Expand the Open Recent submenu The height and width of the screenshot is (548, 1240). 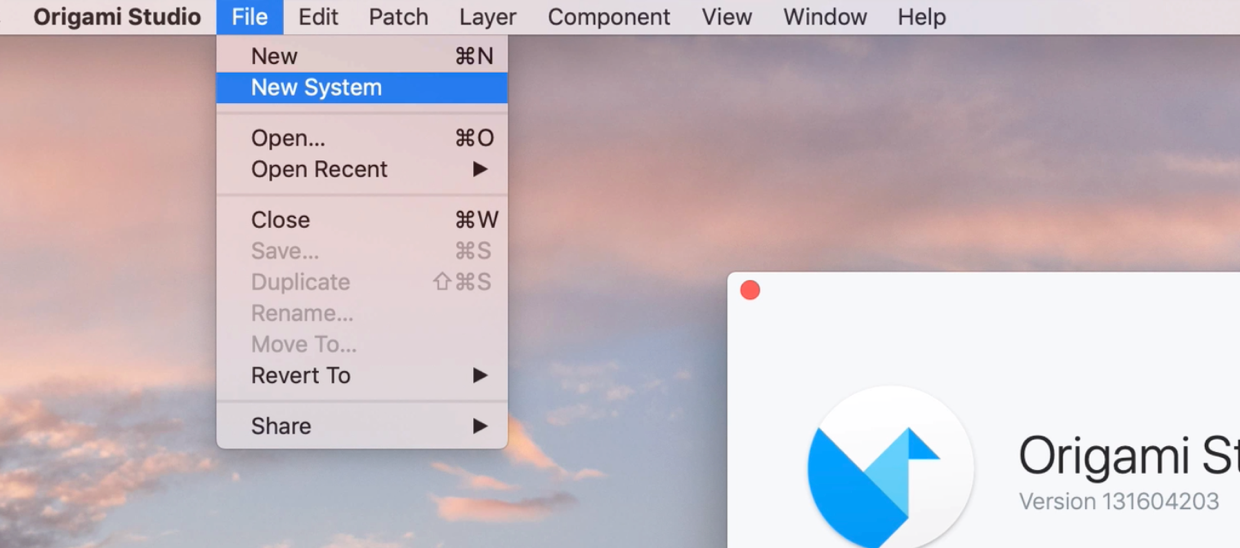[x=362, y=169]
